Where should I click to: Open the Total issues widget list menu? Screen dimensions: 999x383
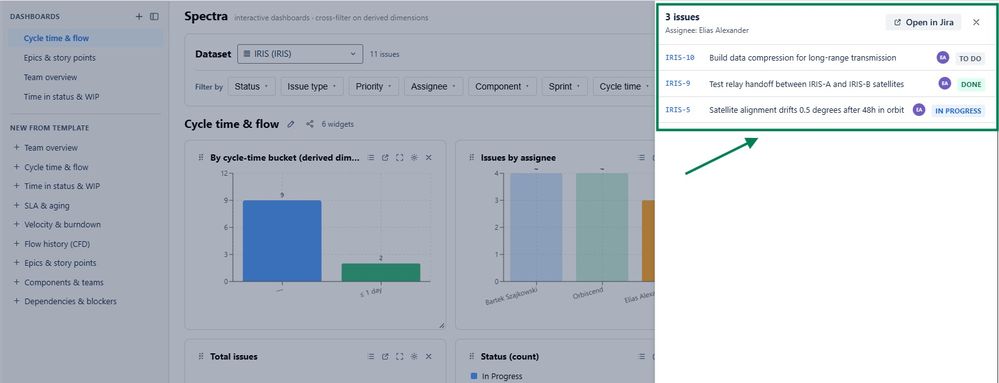pos(371,356)
